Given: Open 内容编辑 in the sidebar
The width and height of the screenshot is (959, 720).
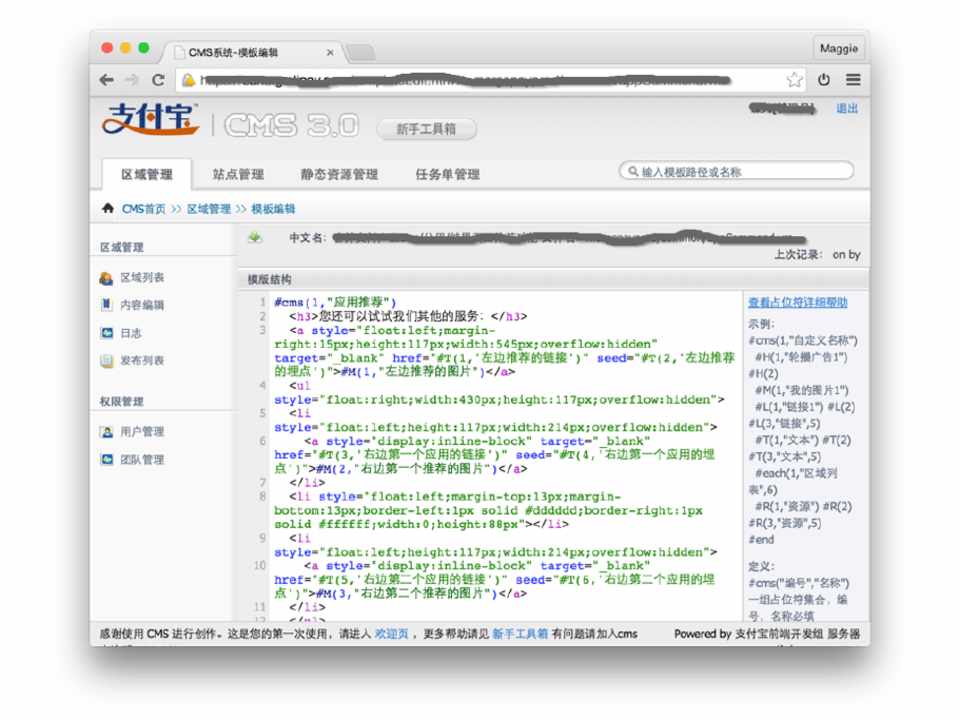Looking at the screenshot, I should pyautogui.click(x=141, y=305).
